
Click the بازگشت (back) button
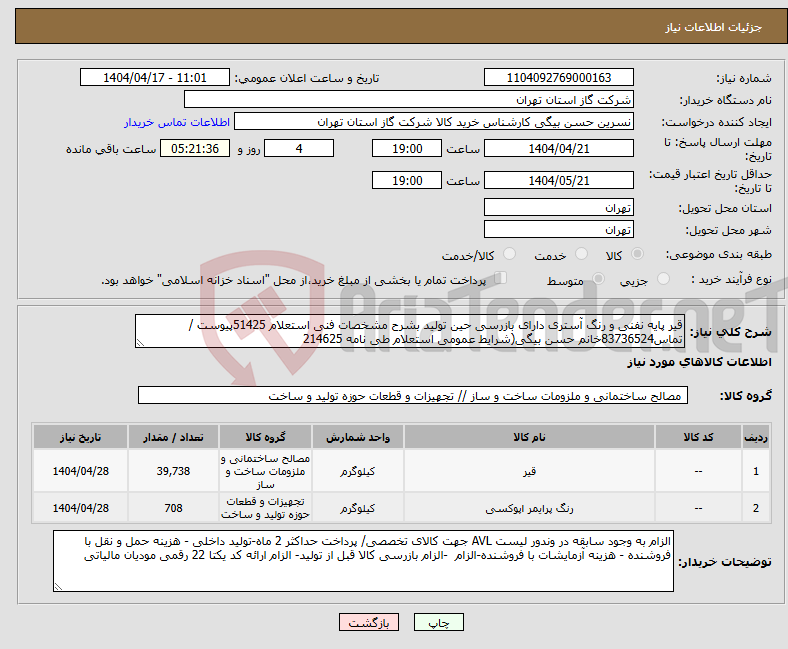point(369,622)
